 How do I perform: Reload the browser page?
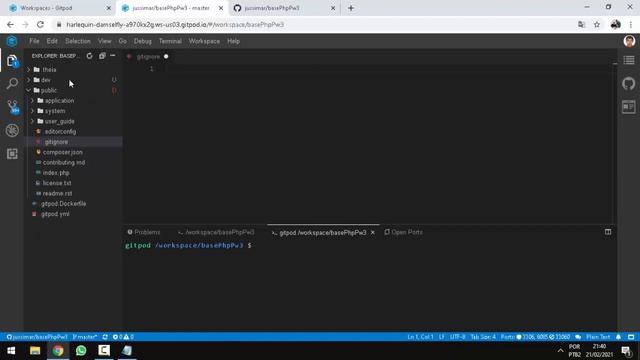coord(40,24)
